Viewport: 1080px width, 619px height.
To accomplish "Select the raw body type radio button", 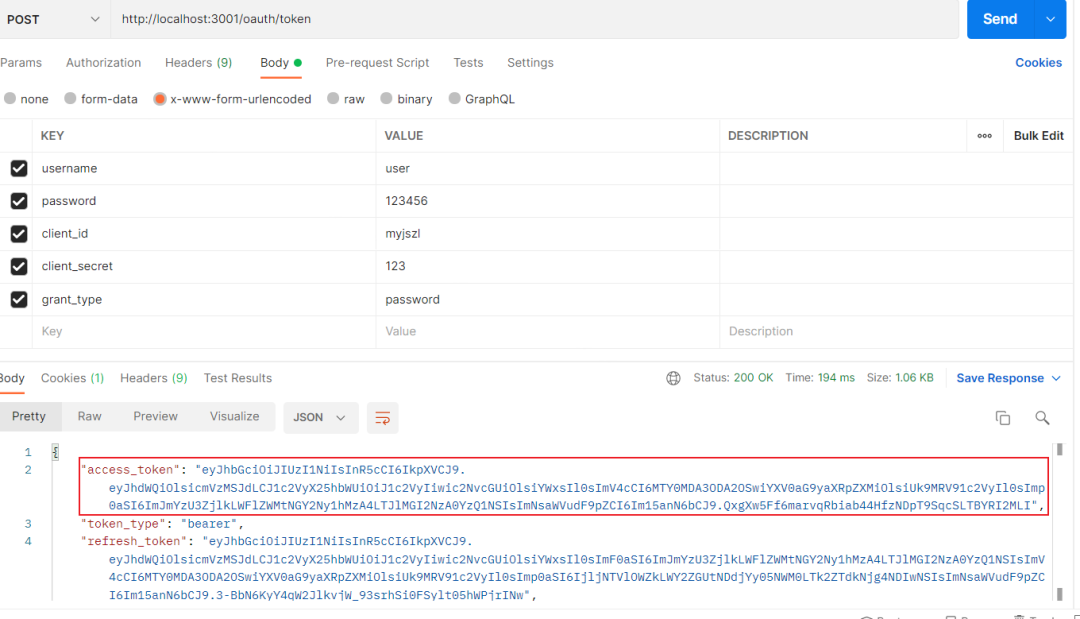I will click(332, 98).
